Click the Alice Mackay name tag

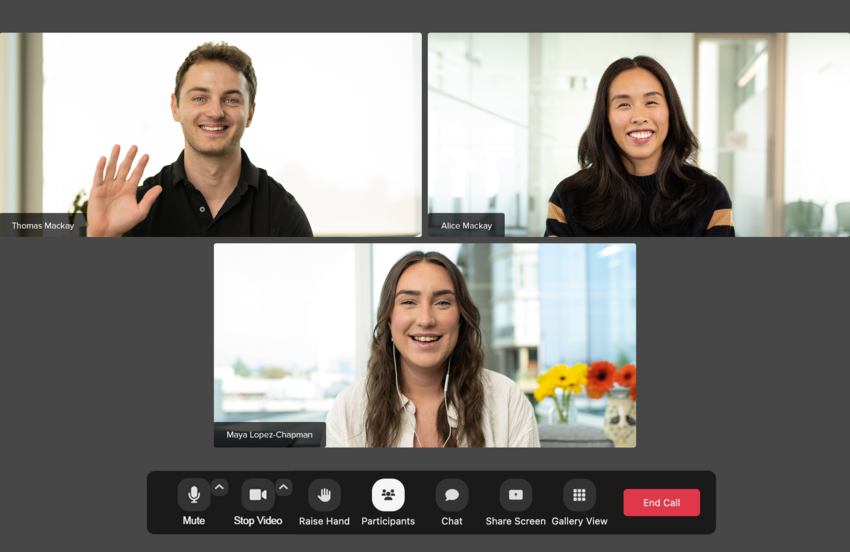[466, 225]
